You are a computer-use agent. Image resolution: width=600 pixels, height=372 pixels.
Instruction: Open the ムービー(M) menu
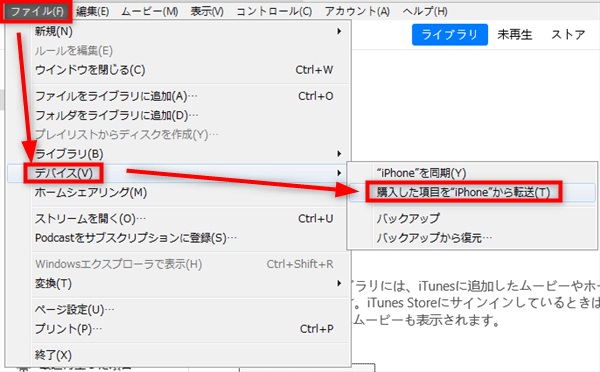[x=150, y=11]
